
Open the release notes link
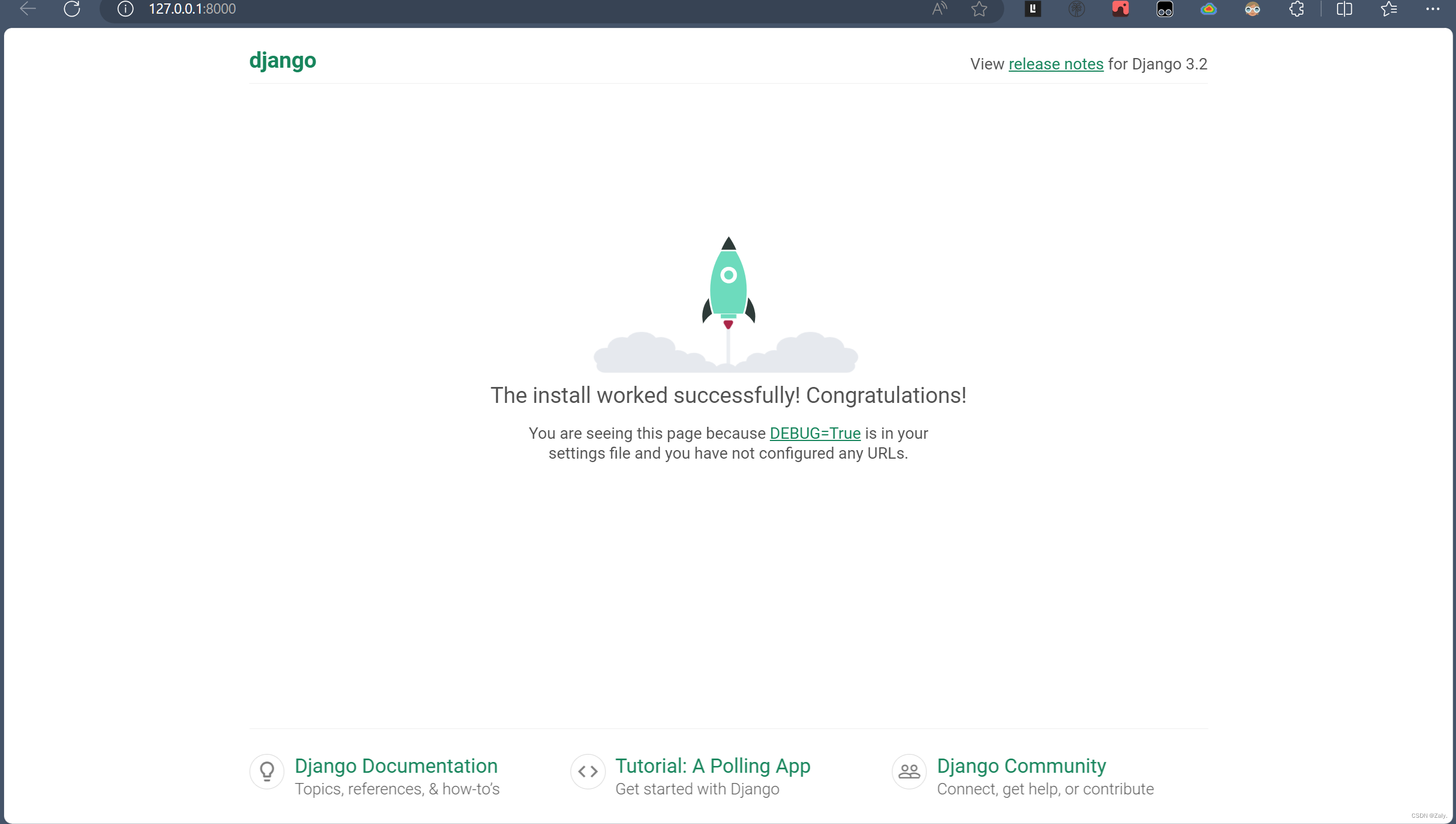coord(1055,64)
